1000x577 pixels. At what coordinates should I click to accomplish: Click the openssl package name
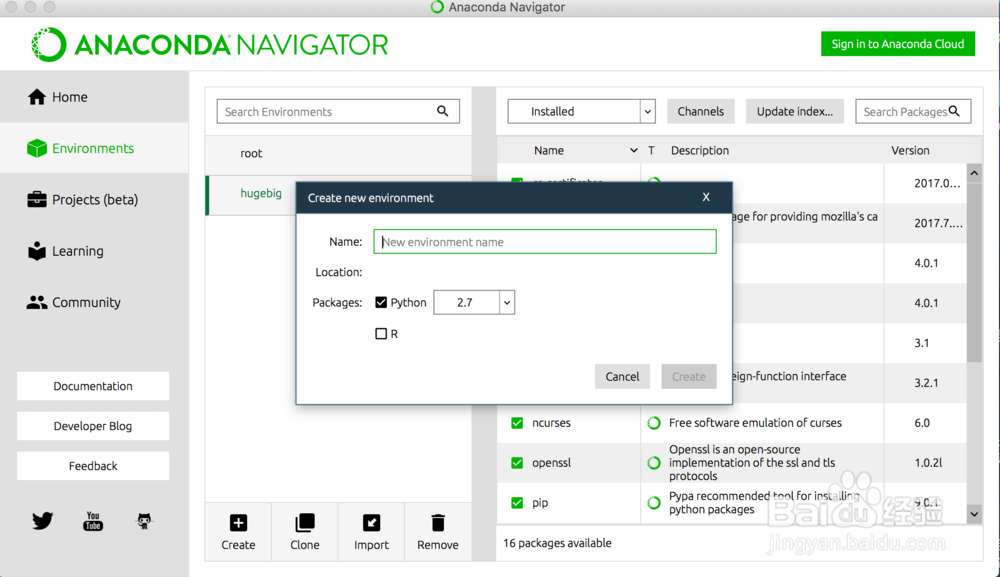pos(552,463)
